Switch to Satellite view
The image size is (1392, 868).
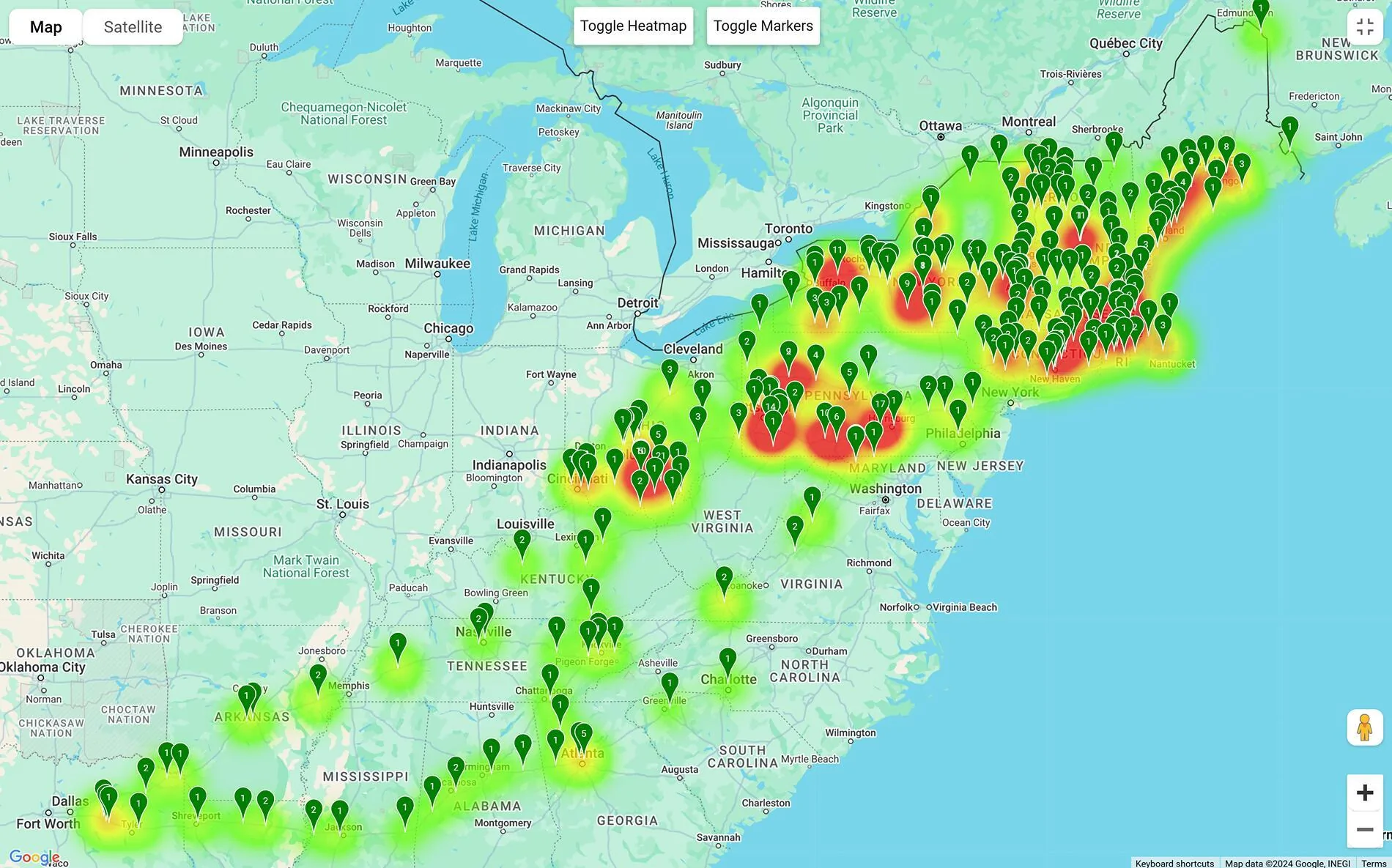133,27
